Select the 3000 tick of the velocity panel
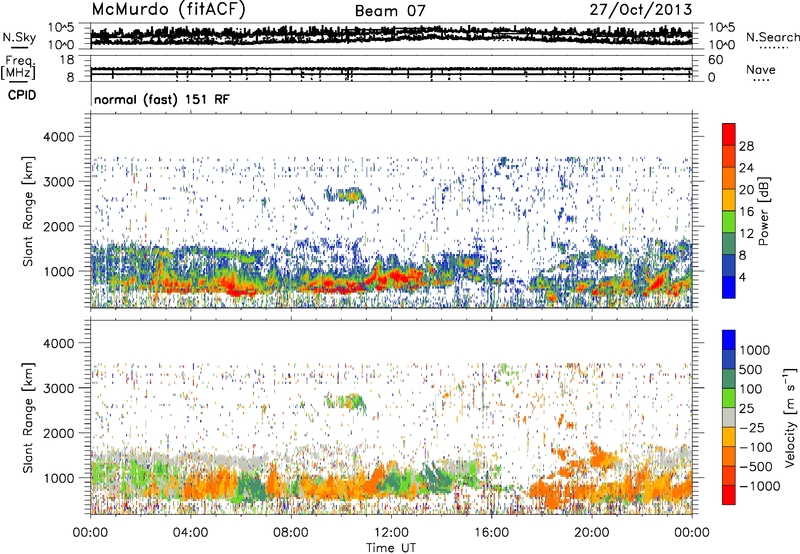Viewport: 800px width, 554px height. [61, 388]
